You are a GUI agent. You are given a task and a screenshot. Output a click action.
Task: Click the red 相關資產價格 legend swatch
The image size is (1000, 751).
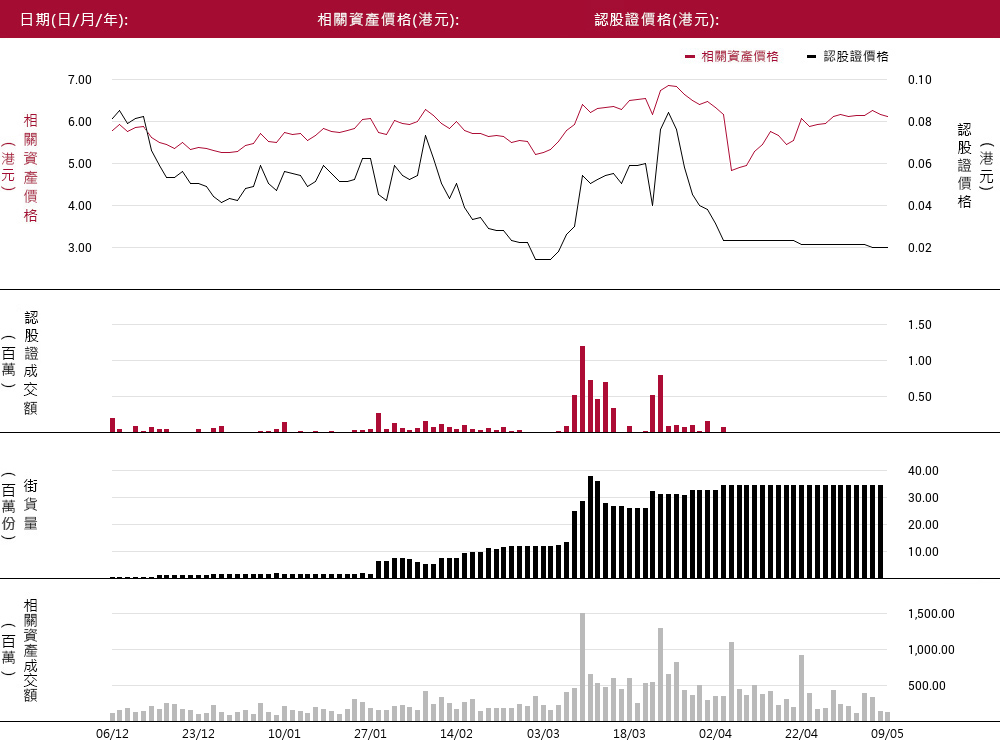click(689, 57)
